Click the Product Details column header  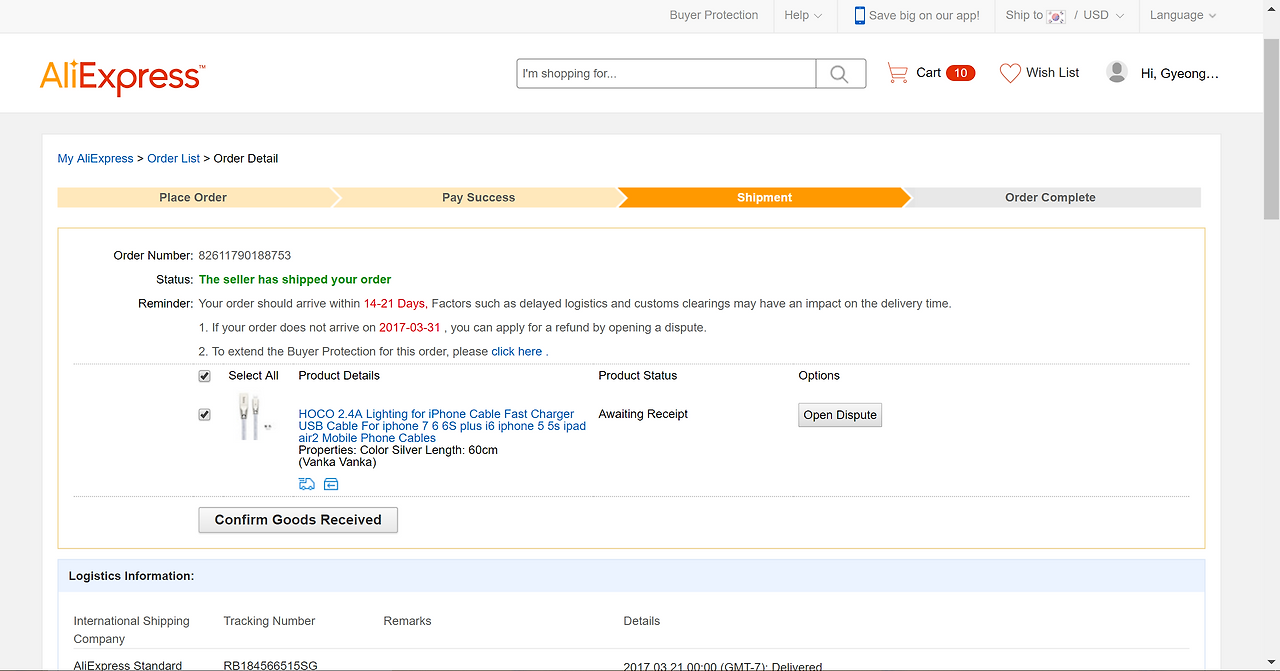(x=339, y=376)
